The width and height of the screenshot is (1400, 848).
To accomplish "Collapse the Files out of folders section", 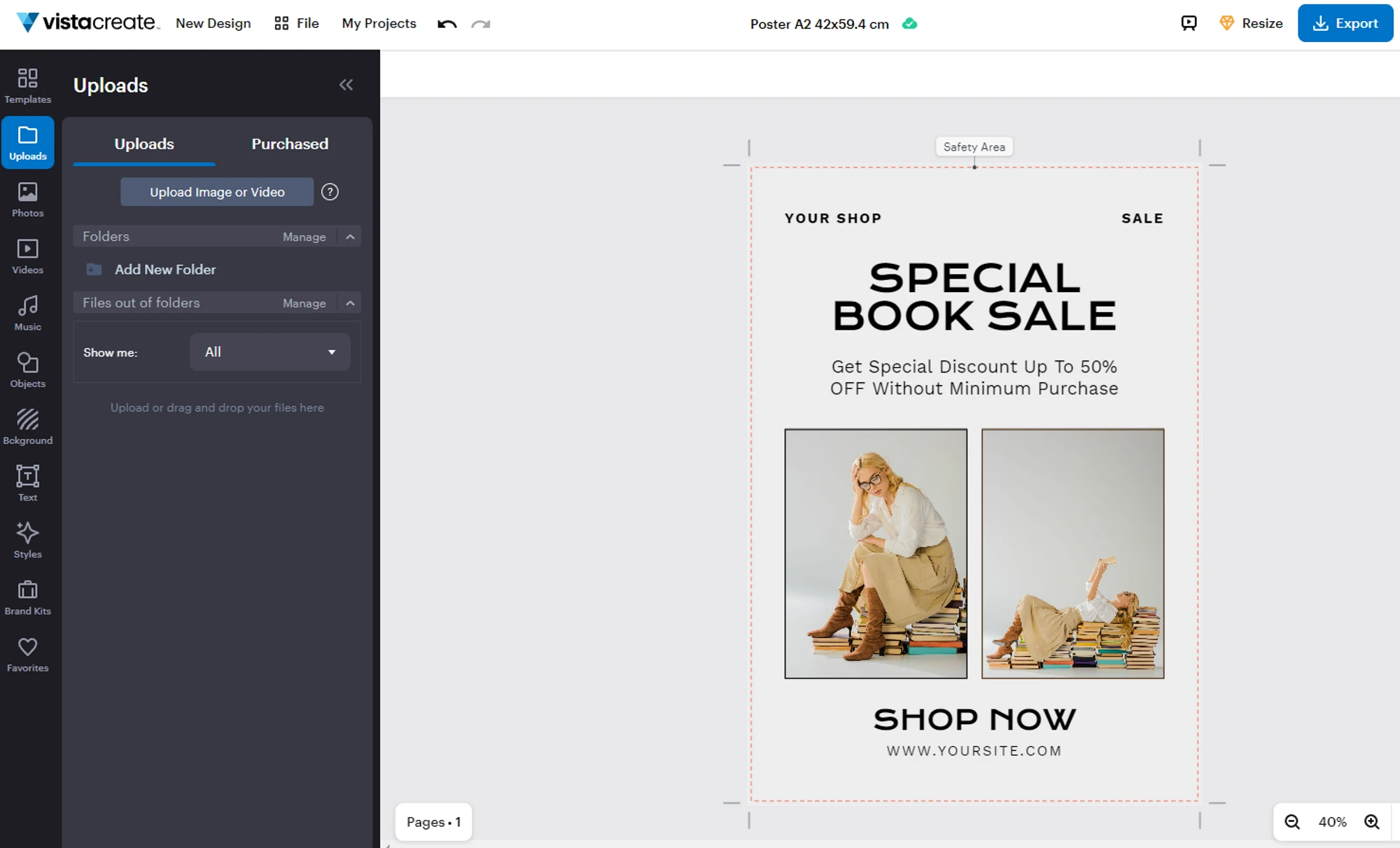I will point(350,303).
